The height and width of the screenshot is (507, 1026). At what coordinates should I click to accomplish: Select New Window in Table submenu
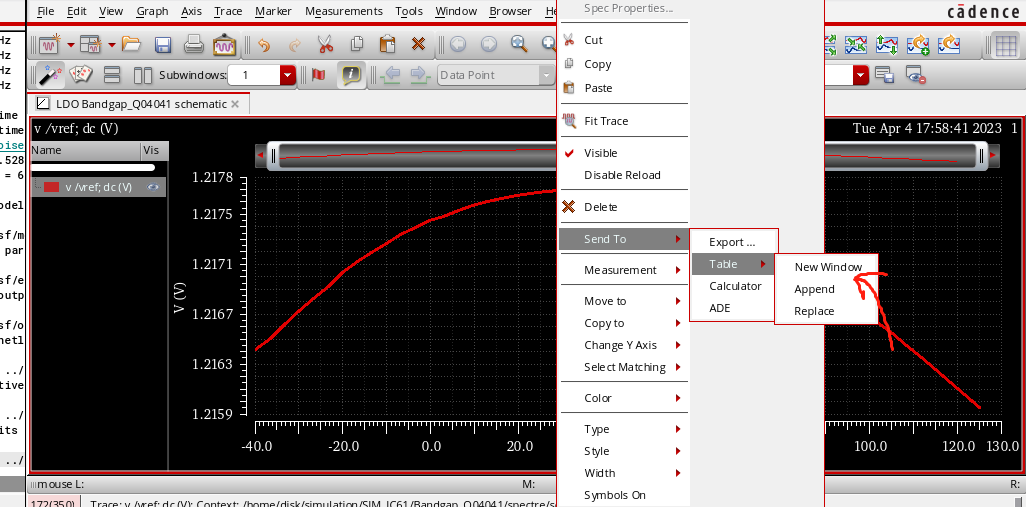(x=827, y=267)
